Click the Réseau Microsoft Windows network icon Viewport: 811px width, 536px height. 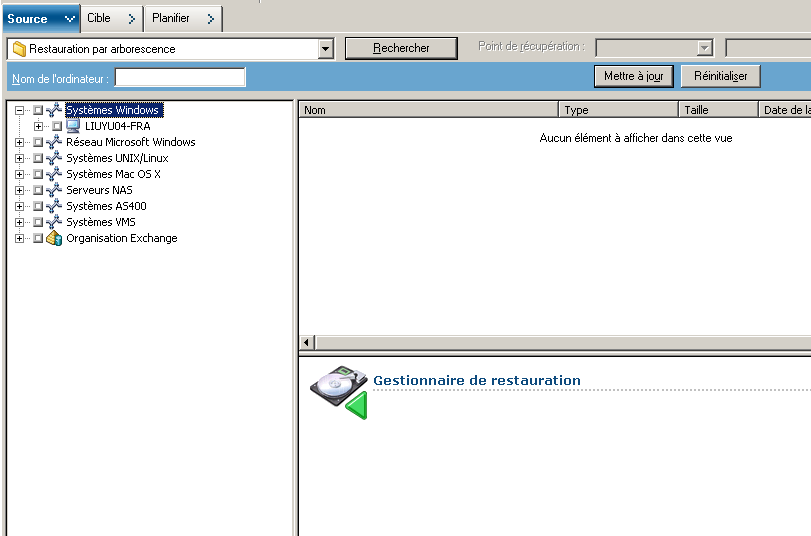click(x=54, y=142)
